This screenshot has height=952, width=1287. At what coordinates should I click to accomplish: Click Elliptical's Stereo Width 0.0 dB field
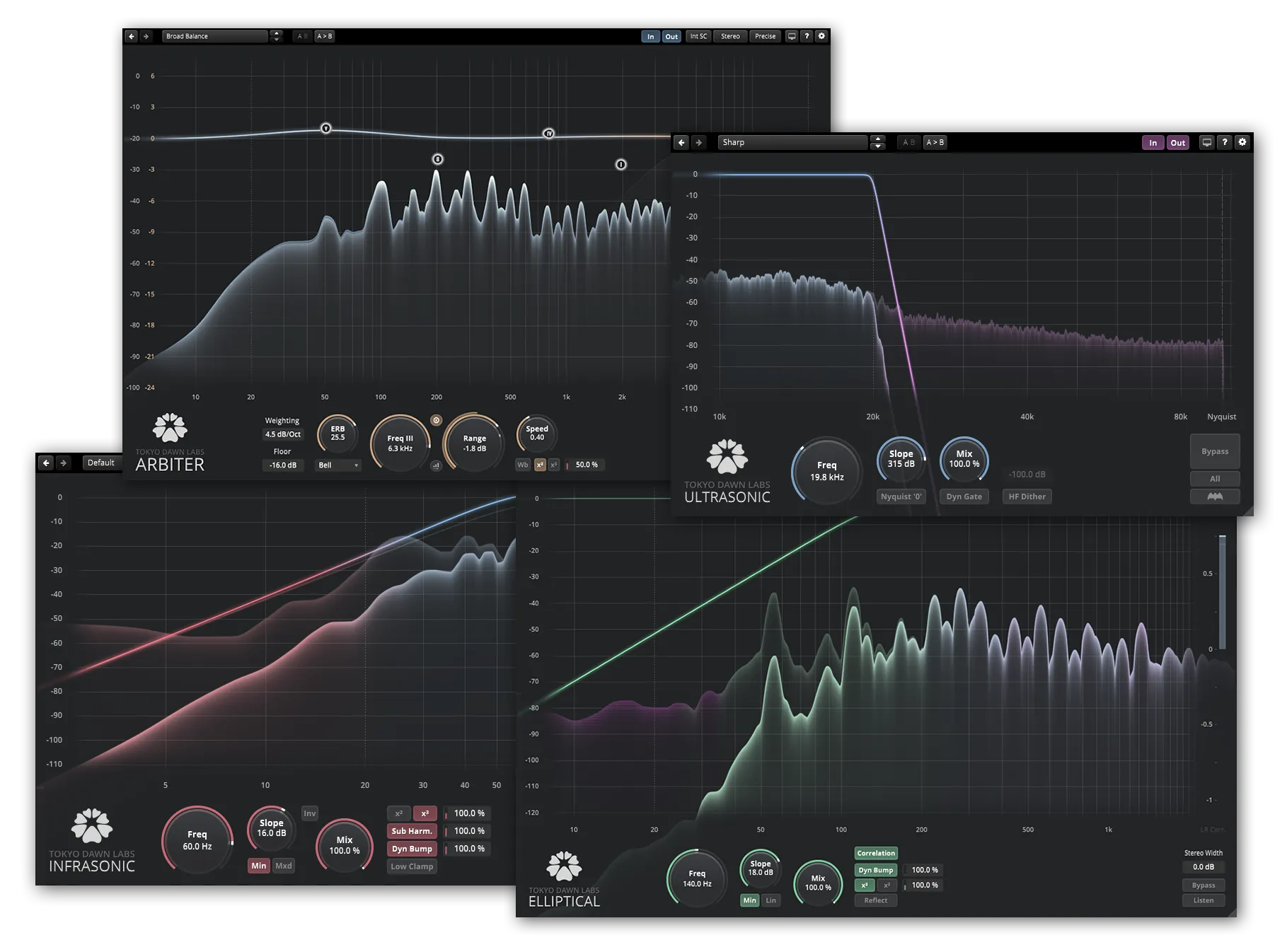point(1204,867)
